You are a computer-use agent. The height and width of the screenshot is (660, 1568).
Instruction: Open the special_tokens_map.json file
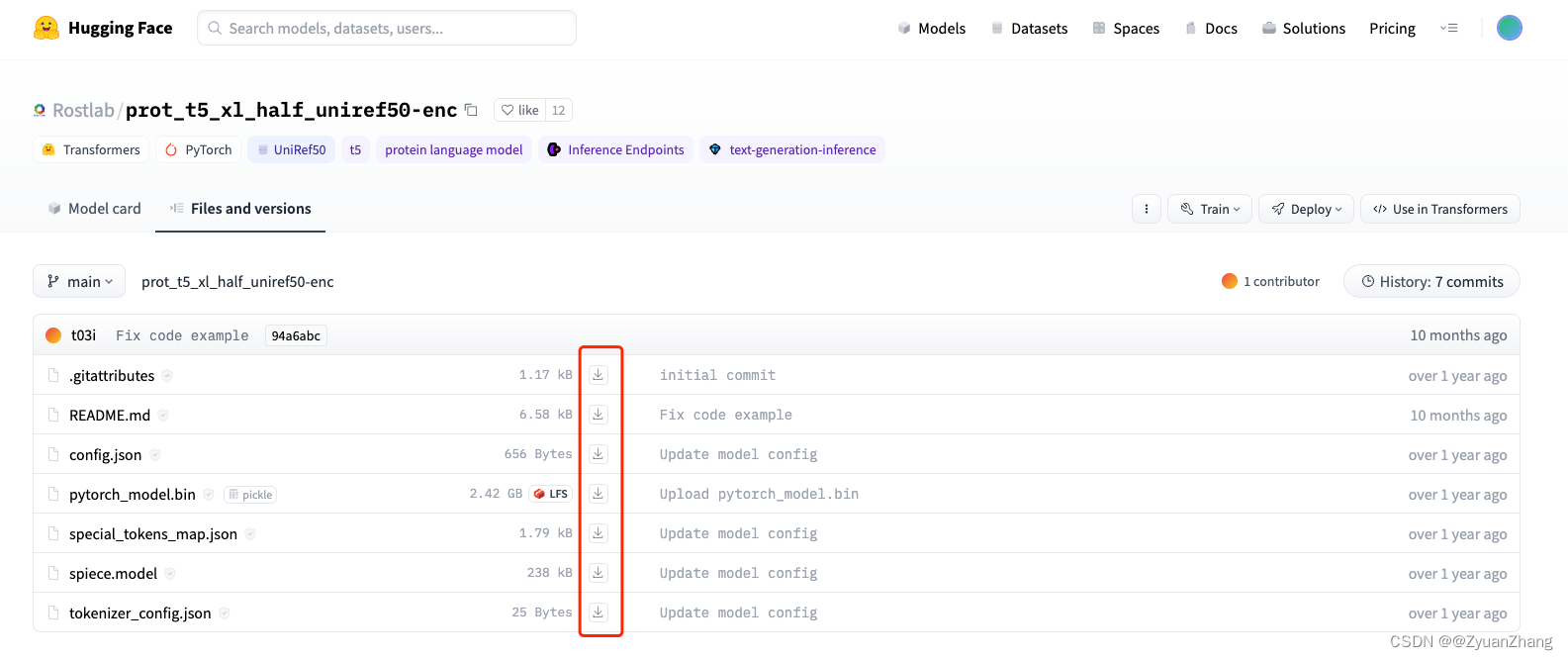coord(153,533)
